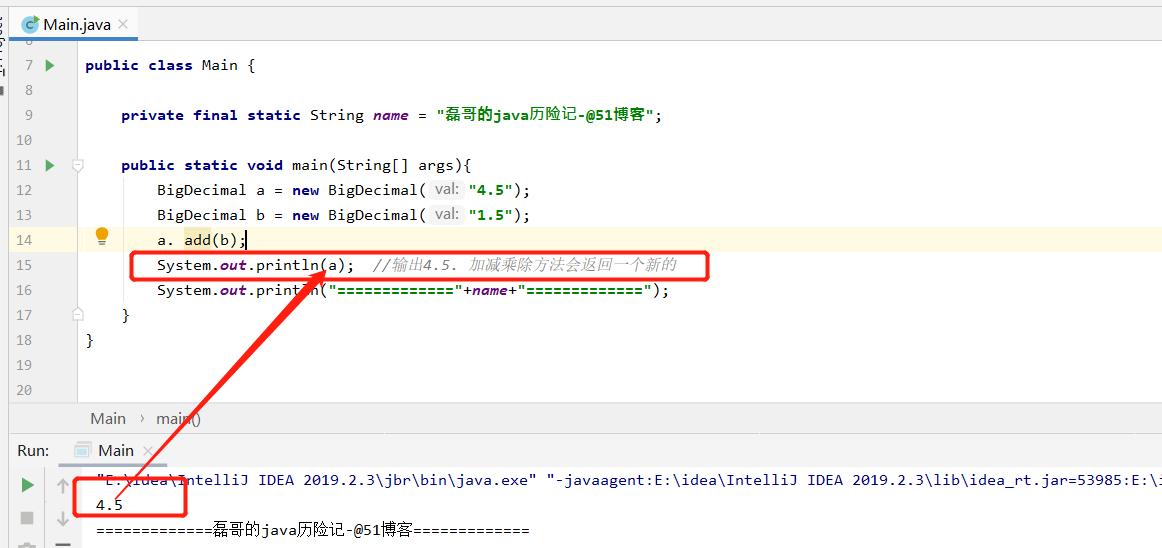Open the yellow light bulb quick-fix at line 14

102,237
